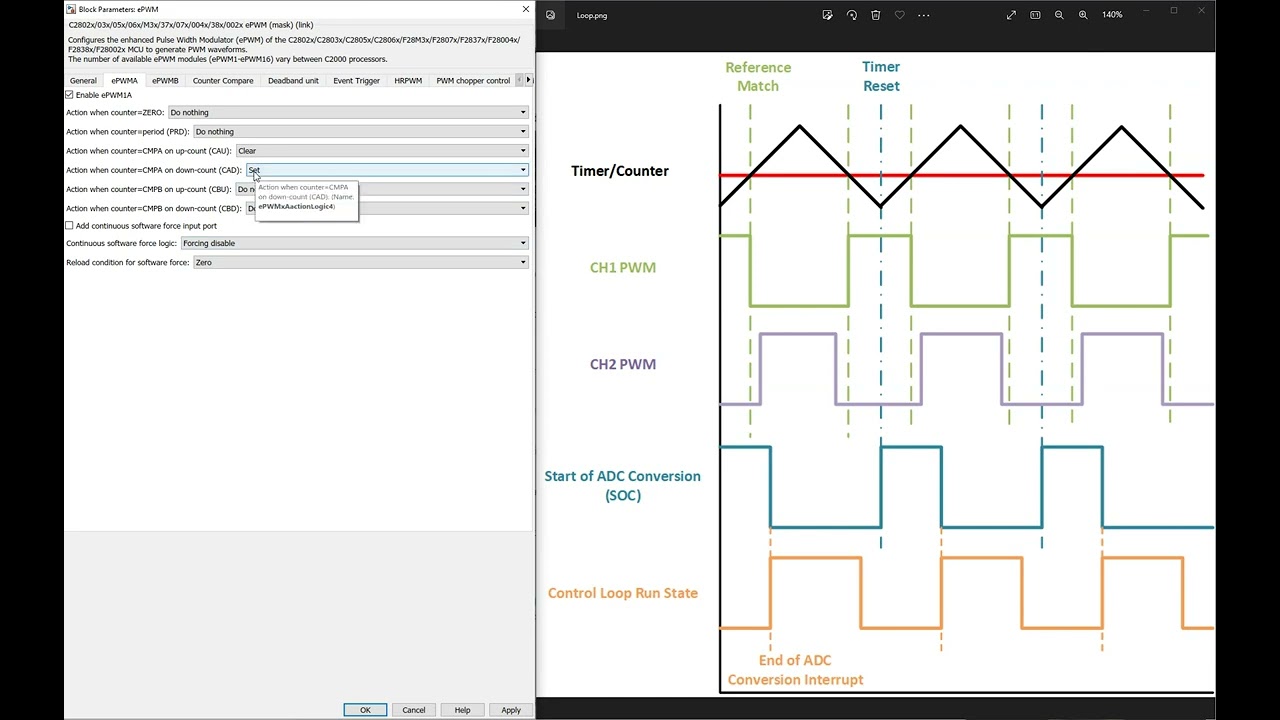Screen dimensions: 1280x720
Task: Click the Reference Match heading in the diagram
Action: tap(758, 76)
